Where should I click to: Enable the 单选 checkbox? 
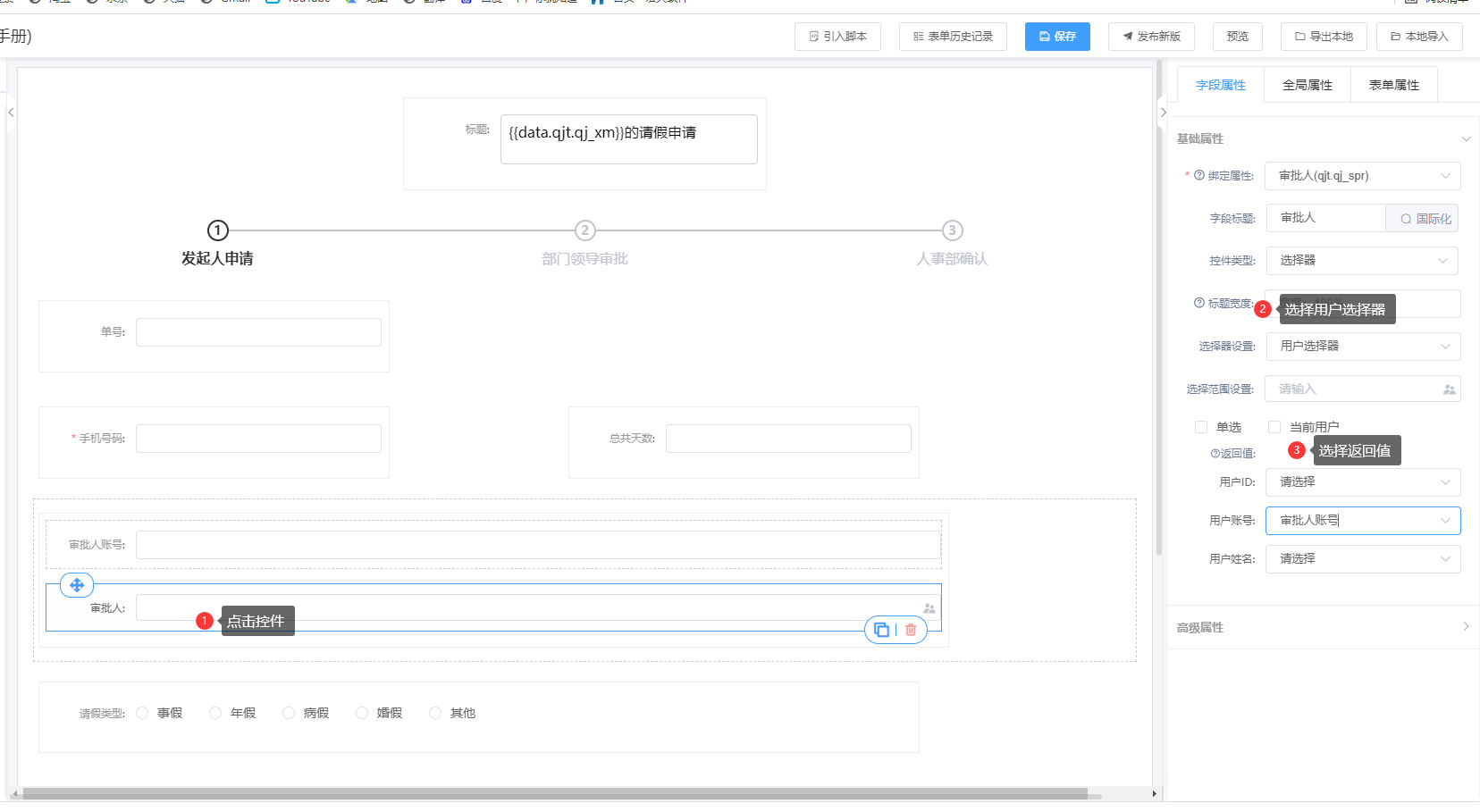point(1201,427)
